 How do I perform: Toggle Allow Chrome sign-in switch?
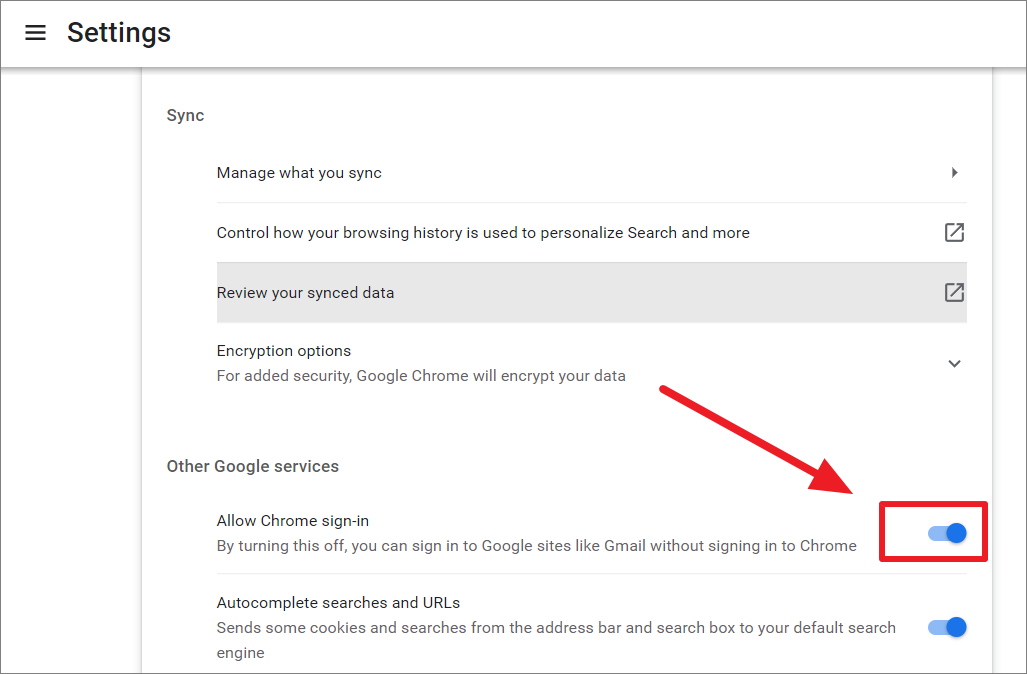coord(947,533)
